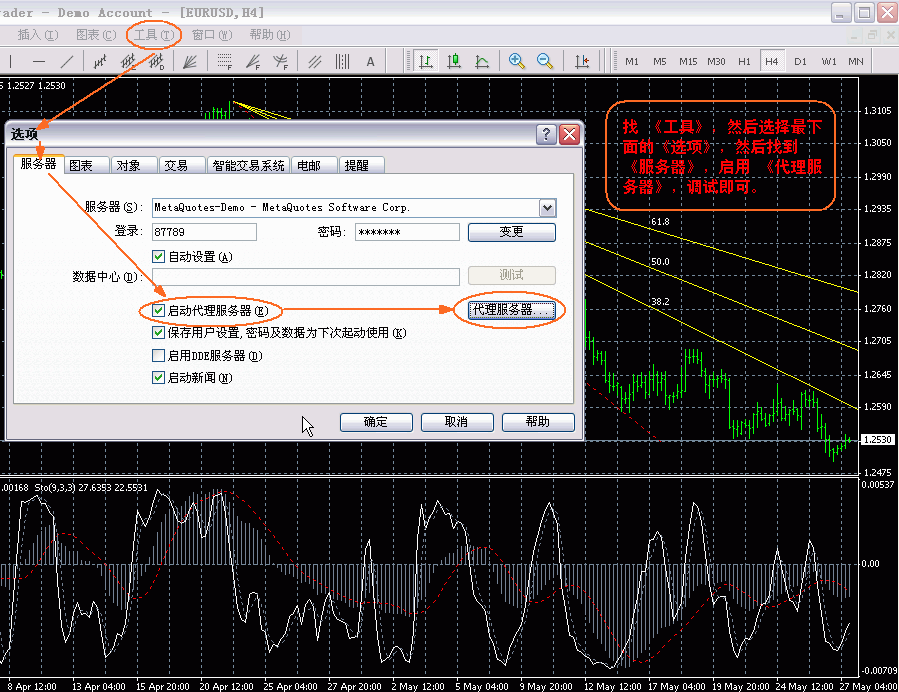This screenshot has width=899, height=692.
Task: Switch chart to line chart mode
Action: pos(482,61)
